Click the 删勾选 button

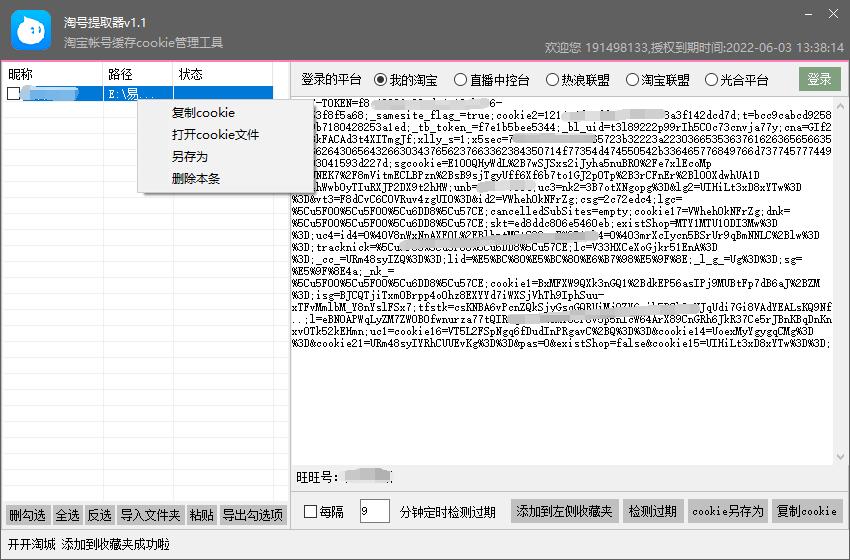(x=28, y=514)
